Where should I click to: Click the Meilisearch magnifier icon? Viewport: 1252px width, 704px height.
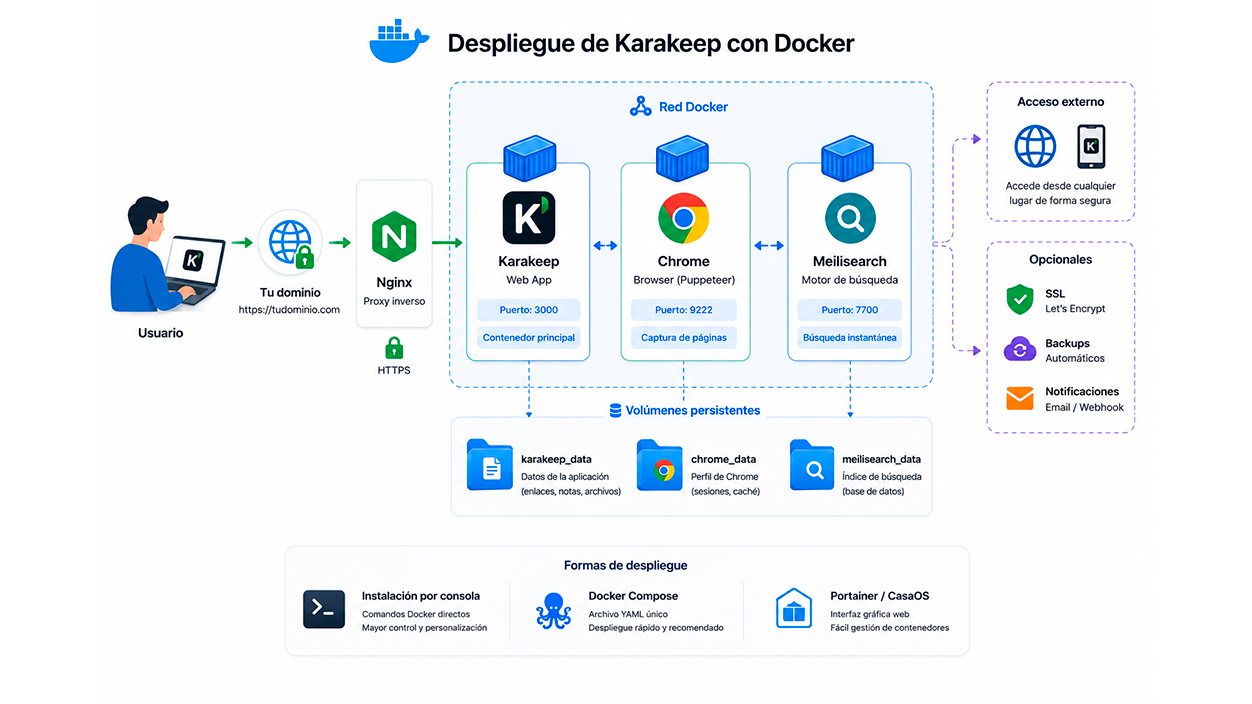[850, 218]
